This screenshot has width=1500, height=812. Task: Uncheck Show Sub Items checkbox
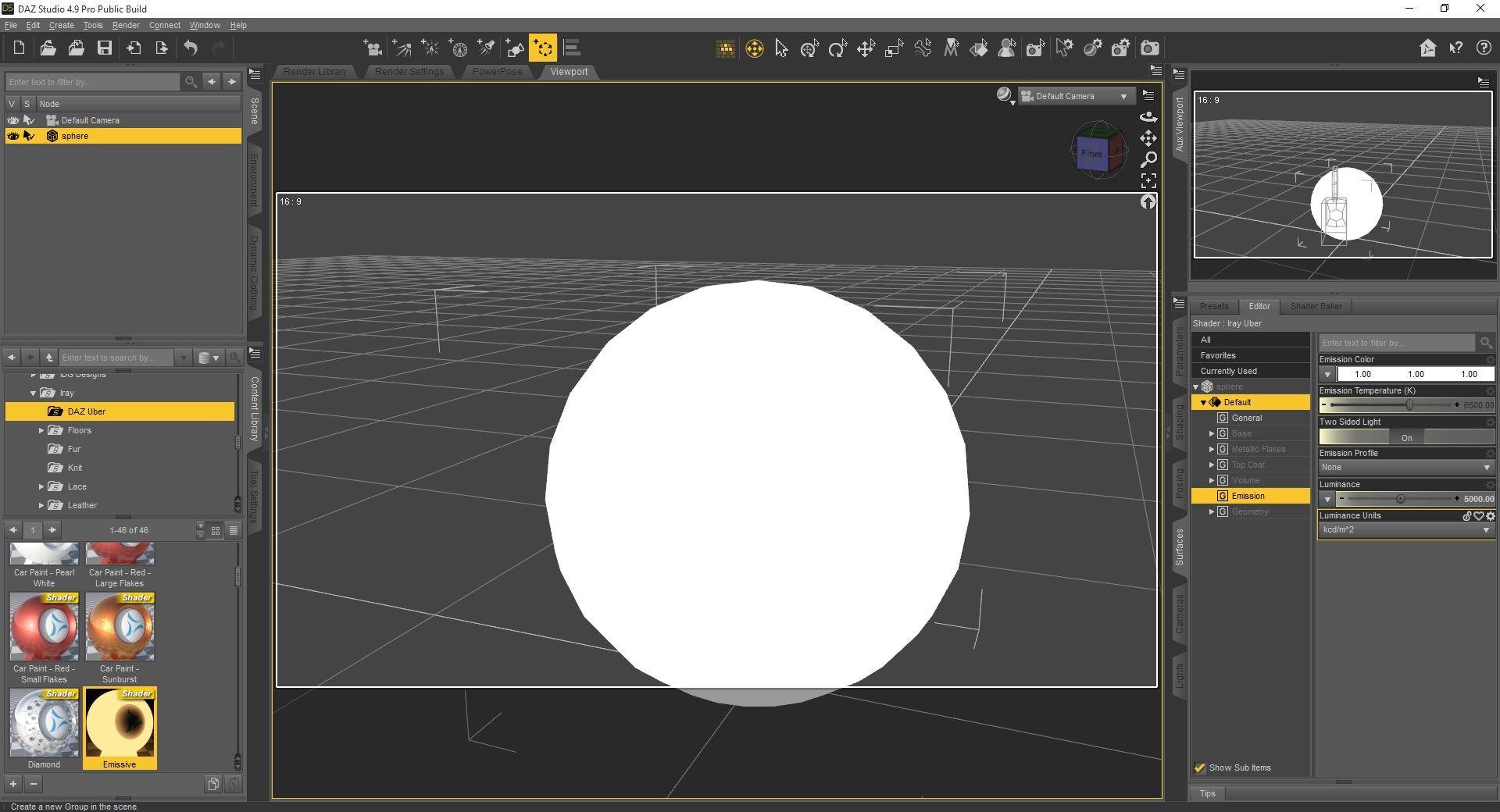(x=1200, y=768)
